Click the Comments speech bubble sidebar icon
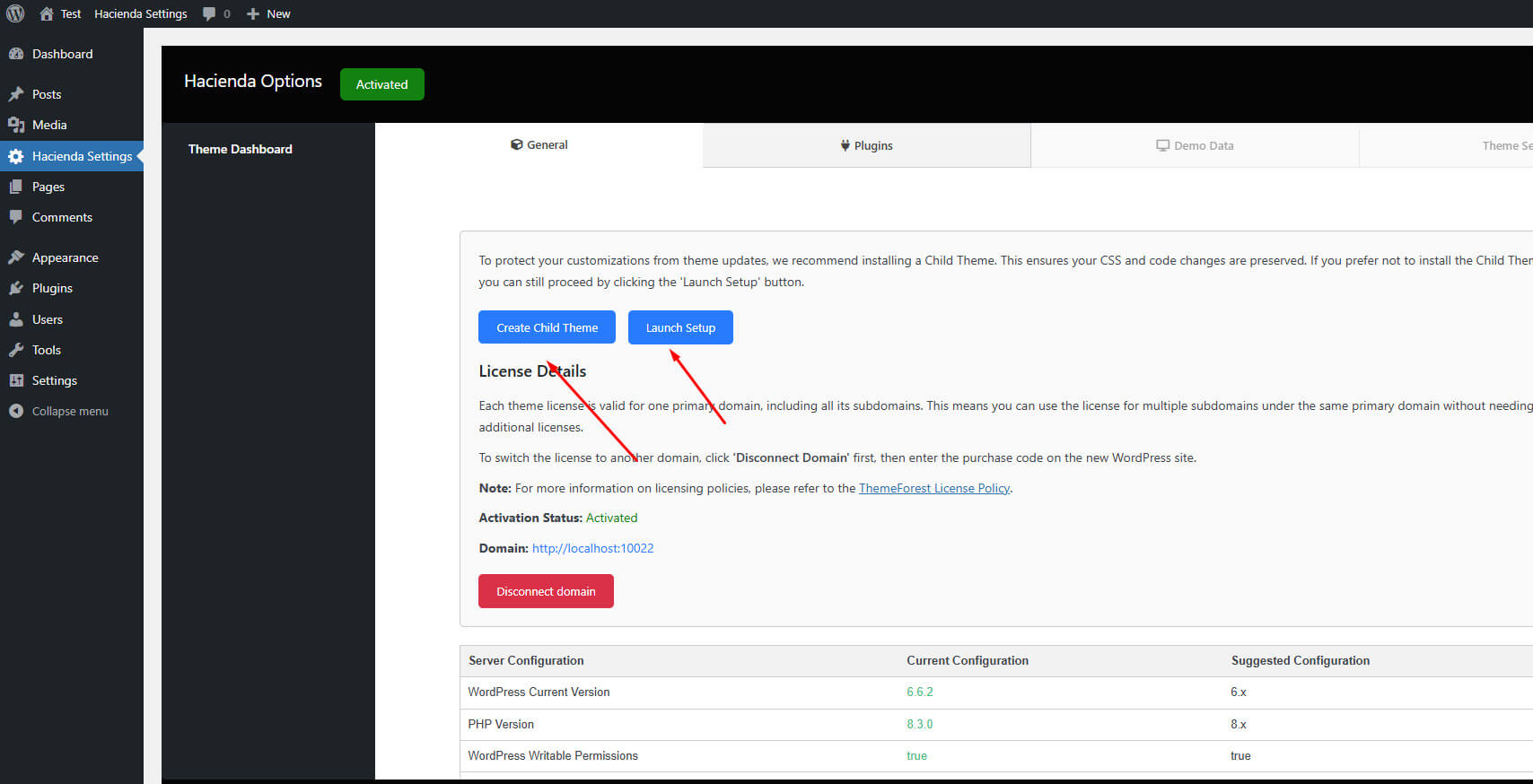1533x784 pixels. (x=16, y=217)
